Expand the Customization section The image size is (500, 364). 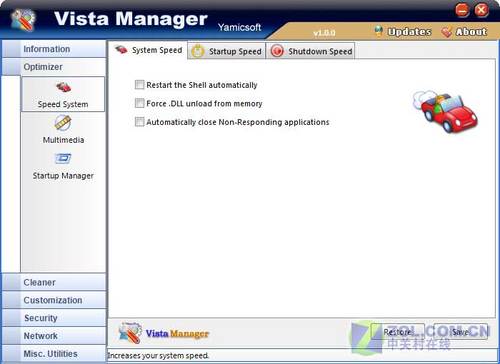coord(54,300)
